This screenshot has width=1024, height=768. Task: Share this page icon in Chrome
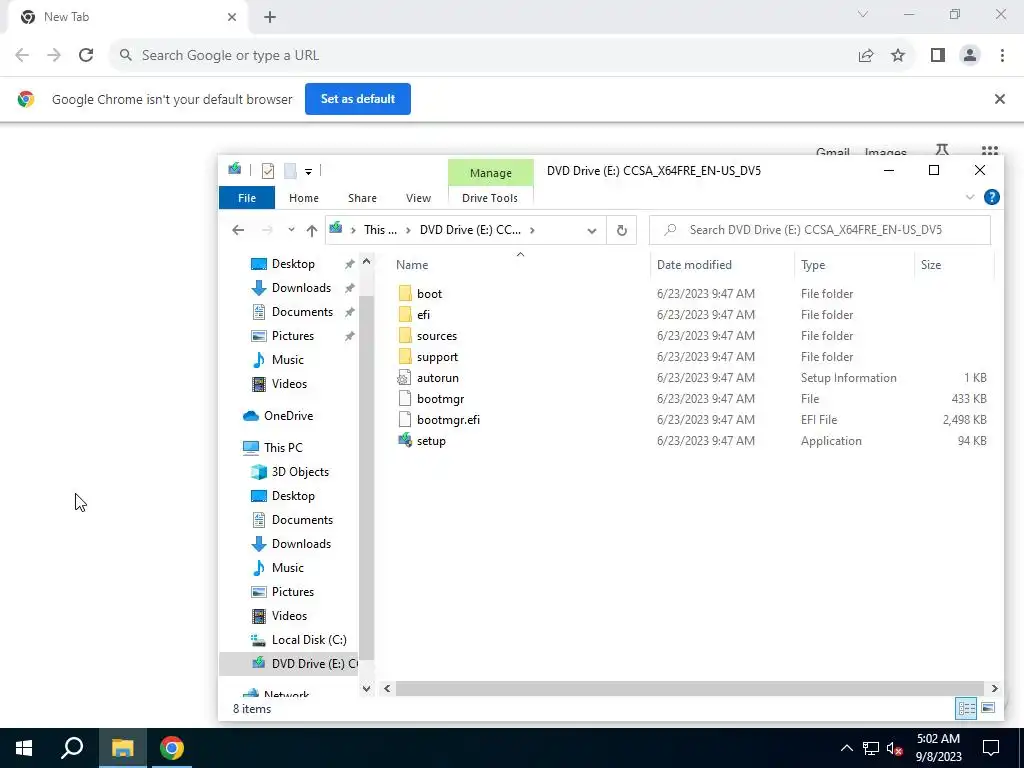click(866, 56)
